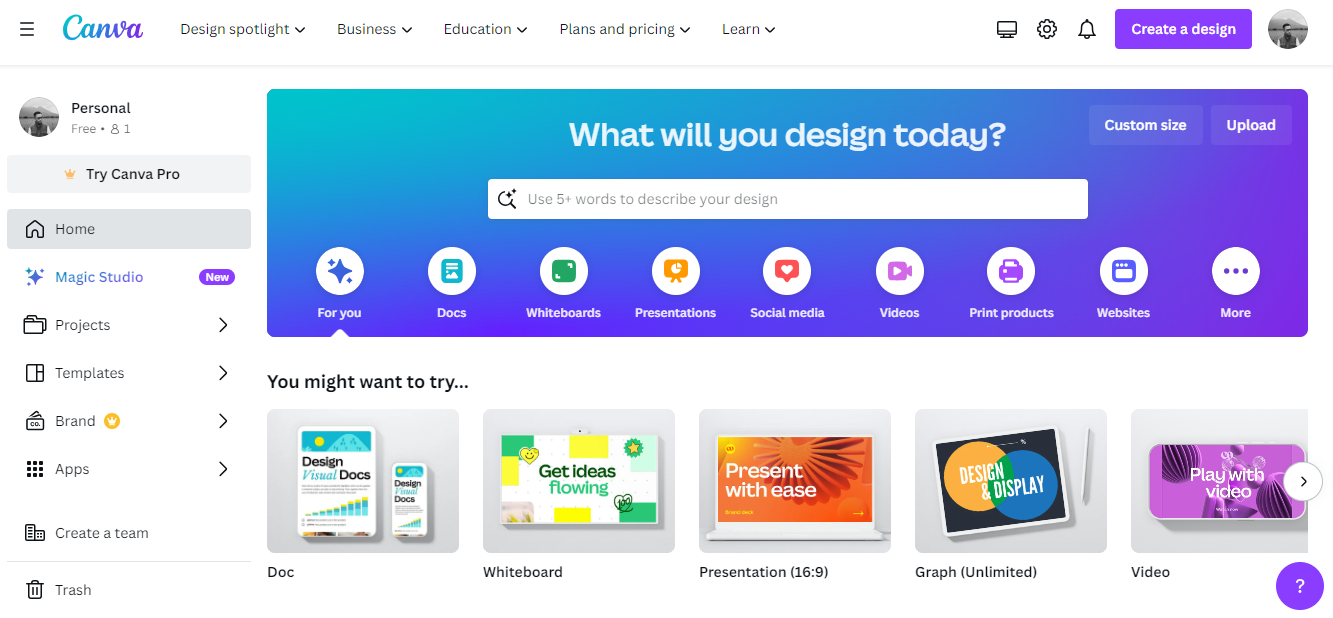Select the Whiteboards category icon

[564, 271]
